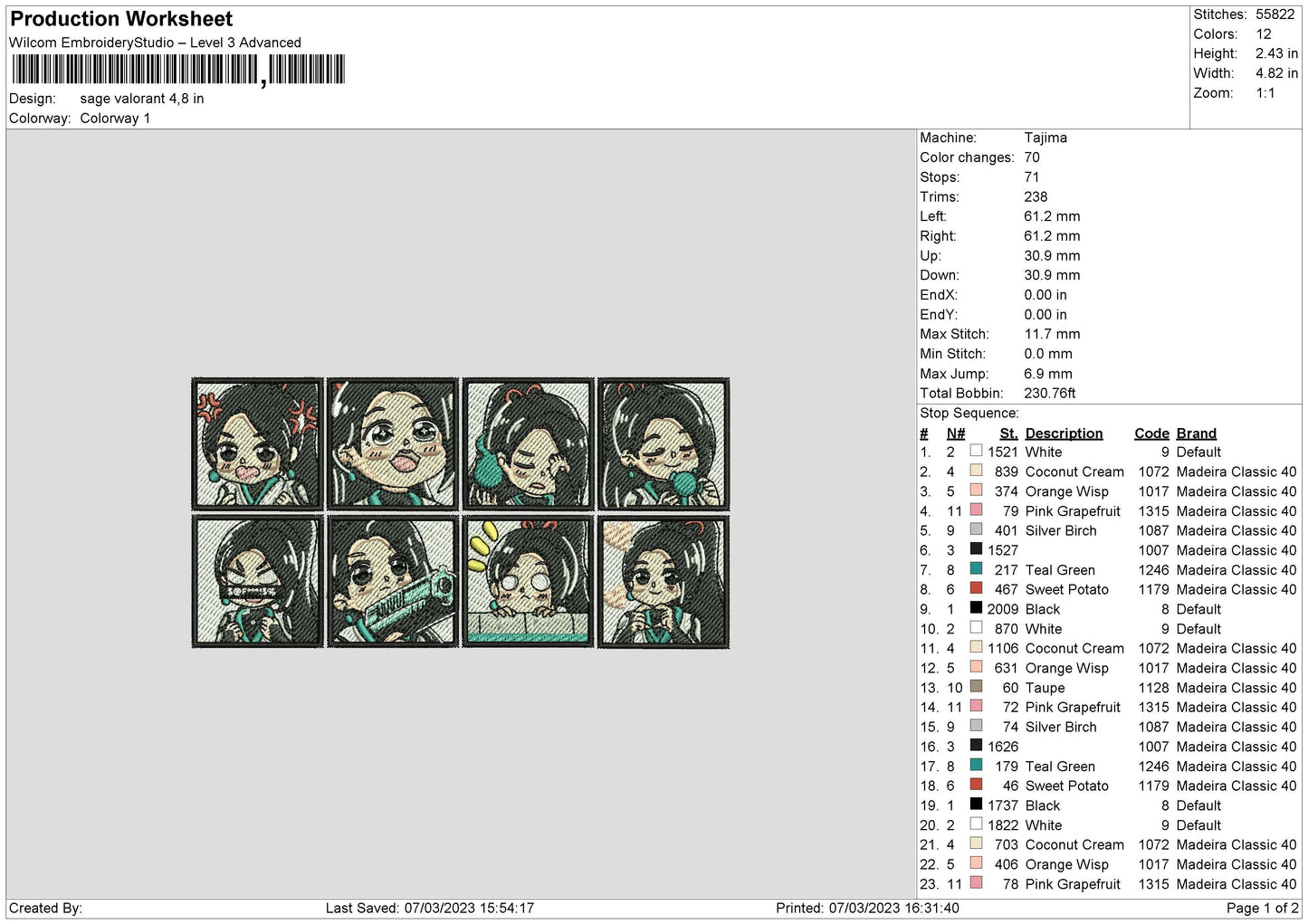This screenshot has height=924, width=1308.
Task: Select the Orange Wisp swatch in row 3
Action: 976,490
